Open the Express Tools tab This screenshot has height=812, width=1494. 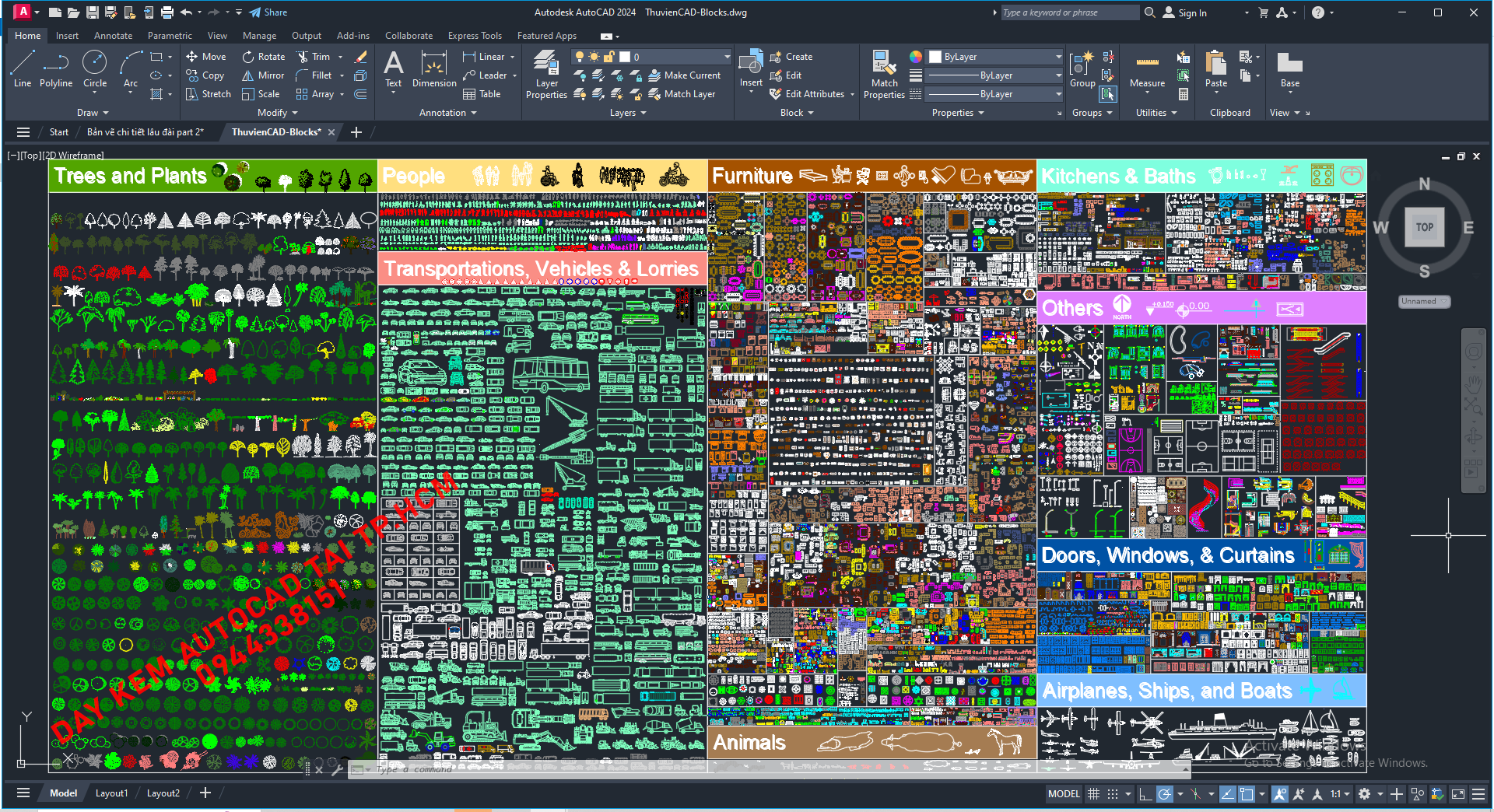[475, 36]
